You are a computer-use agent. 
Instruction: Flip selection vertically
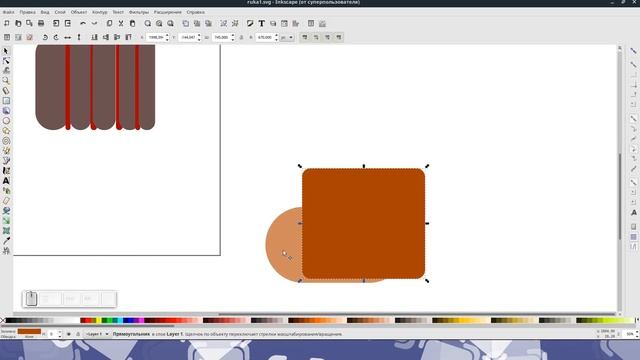tap(79, 37)
